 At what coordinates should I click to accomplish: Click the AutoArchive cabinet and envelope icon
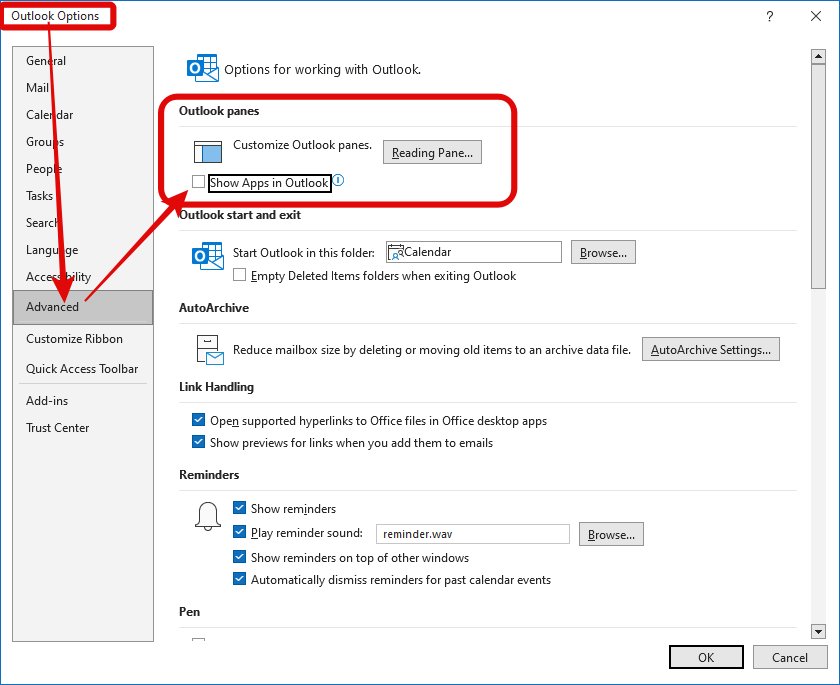point(209,350)
